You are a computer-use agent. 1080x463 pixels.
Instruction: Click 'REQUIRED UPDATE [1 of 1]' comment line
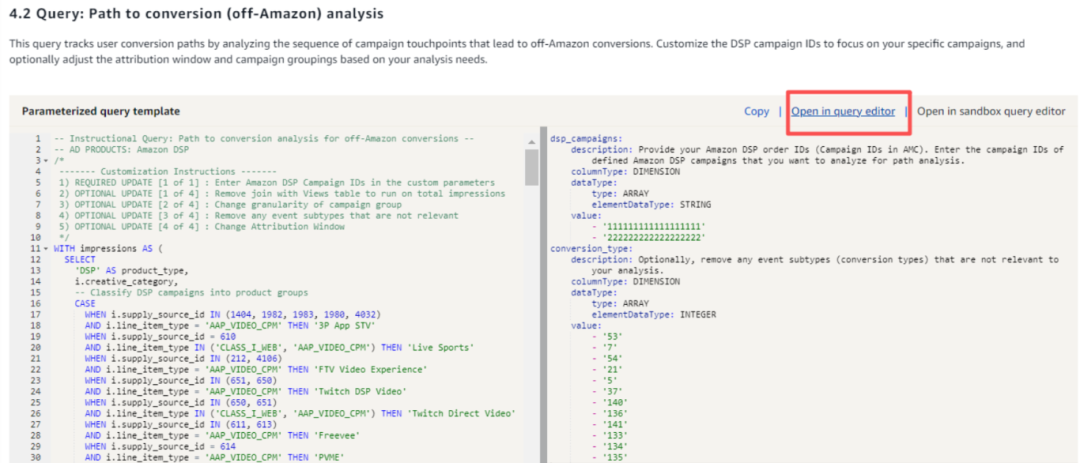[x=278, y=183]
